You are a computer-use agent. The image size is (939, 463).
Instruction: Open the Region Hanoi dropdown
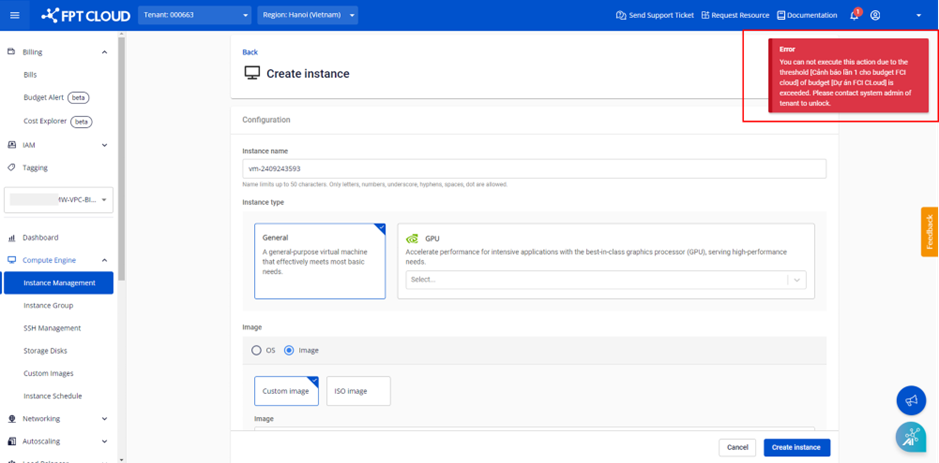[307, 15]
